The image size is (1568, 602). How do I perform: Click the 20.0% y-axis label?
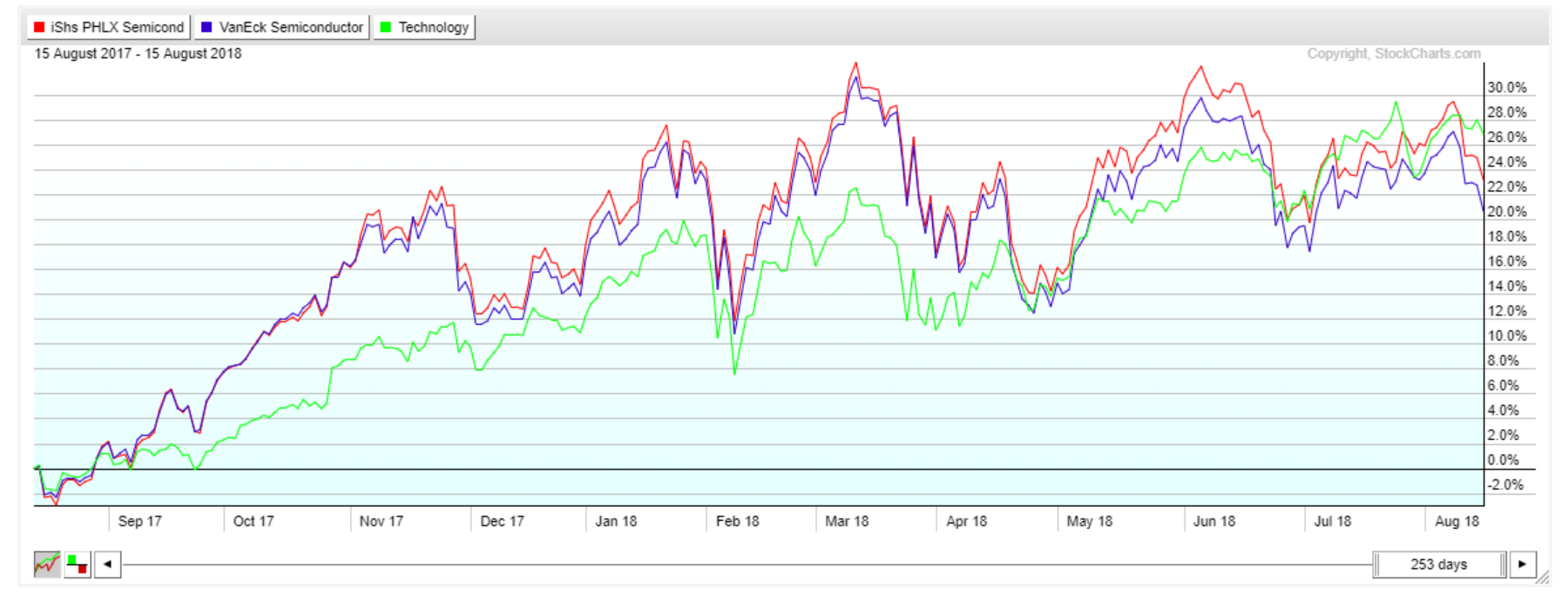pos(1507,212)
